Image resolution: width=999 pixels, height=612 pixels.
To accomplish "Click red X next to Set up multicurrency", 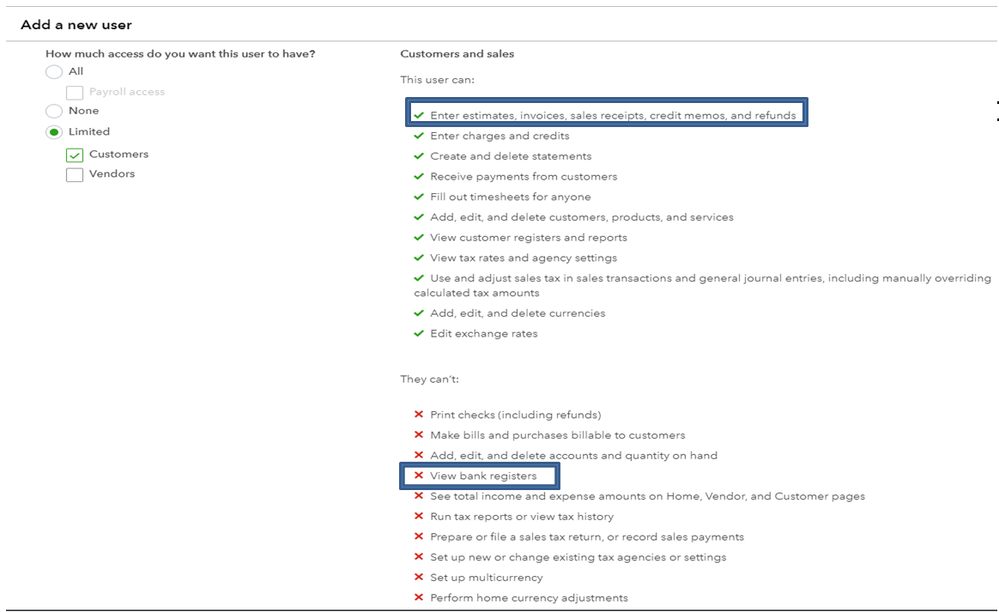I will click(x=419, y=578).
